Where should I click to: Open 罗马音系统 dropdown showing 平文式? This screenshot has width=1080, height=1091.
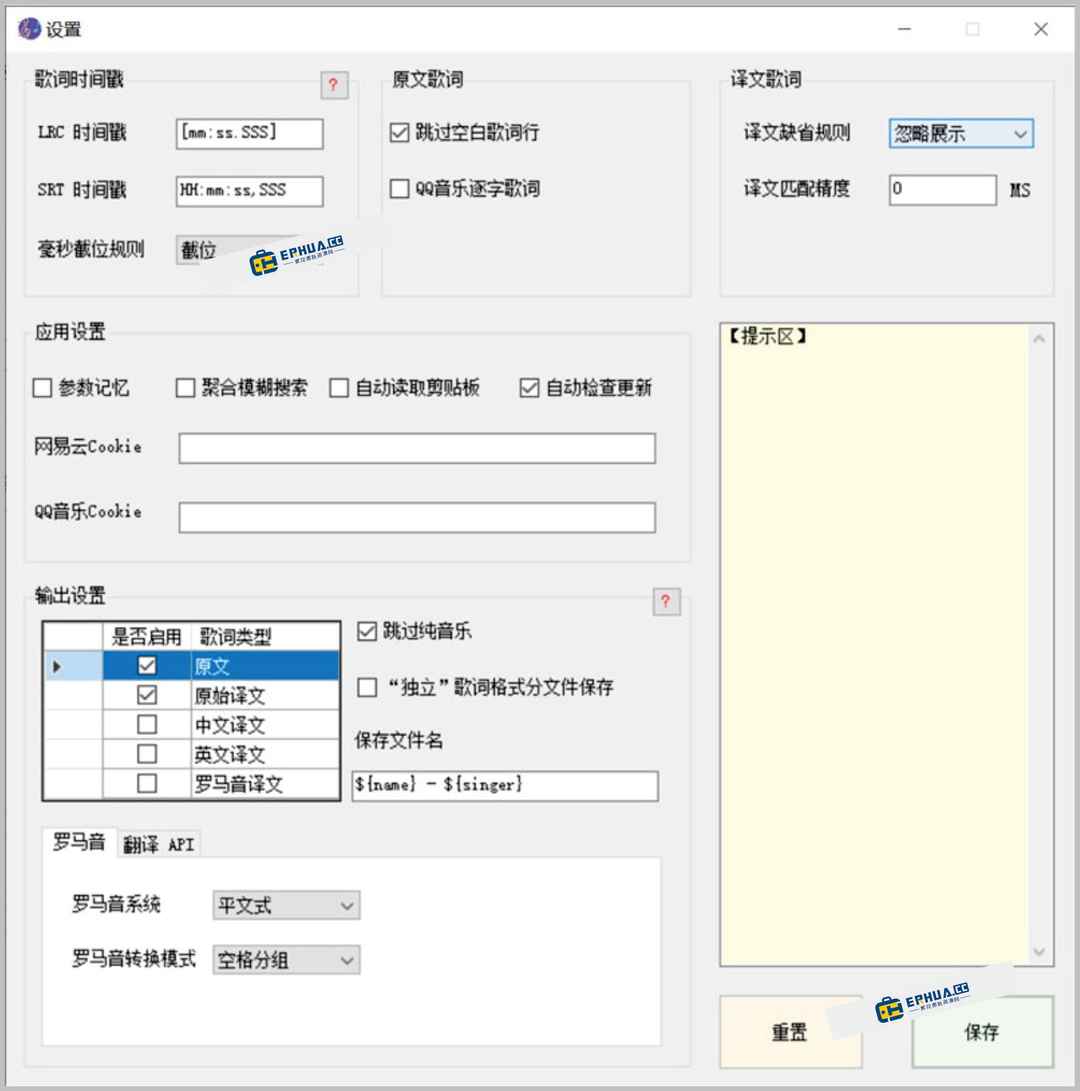click(x=286, y=905)
